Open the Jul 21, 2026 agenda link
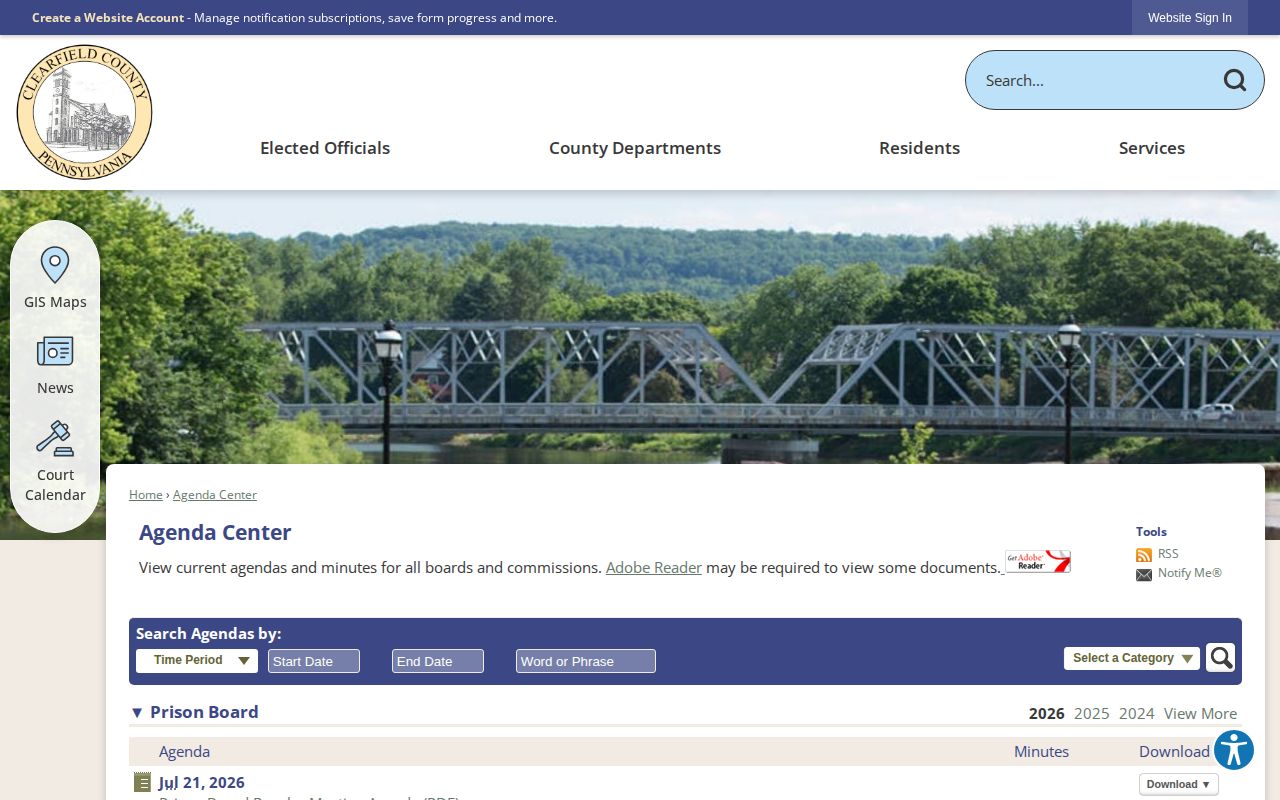 click(202, 782)
